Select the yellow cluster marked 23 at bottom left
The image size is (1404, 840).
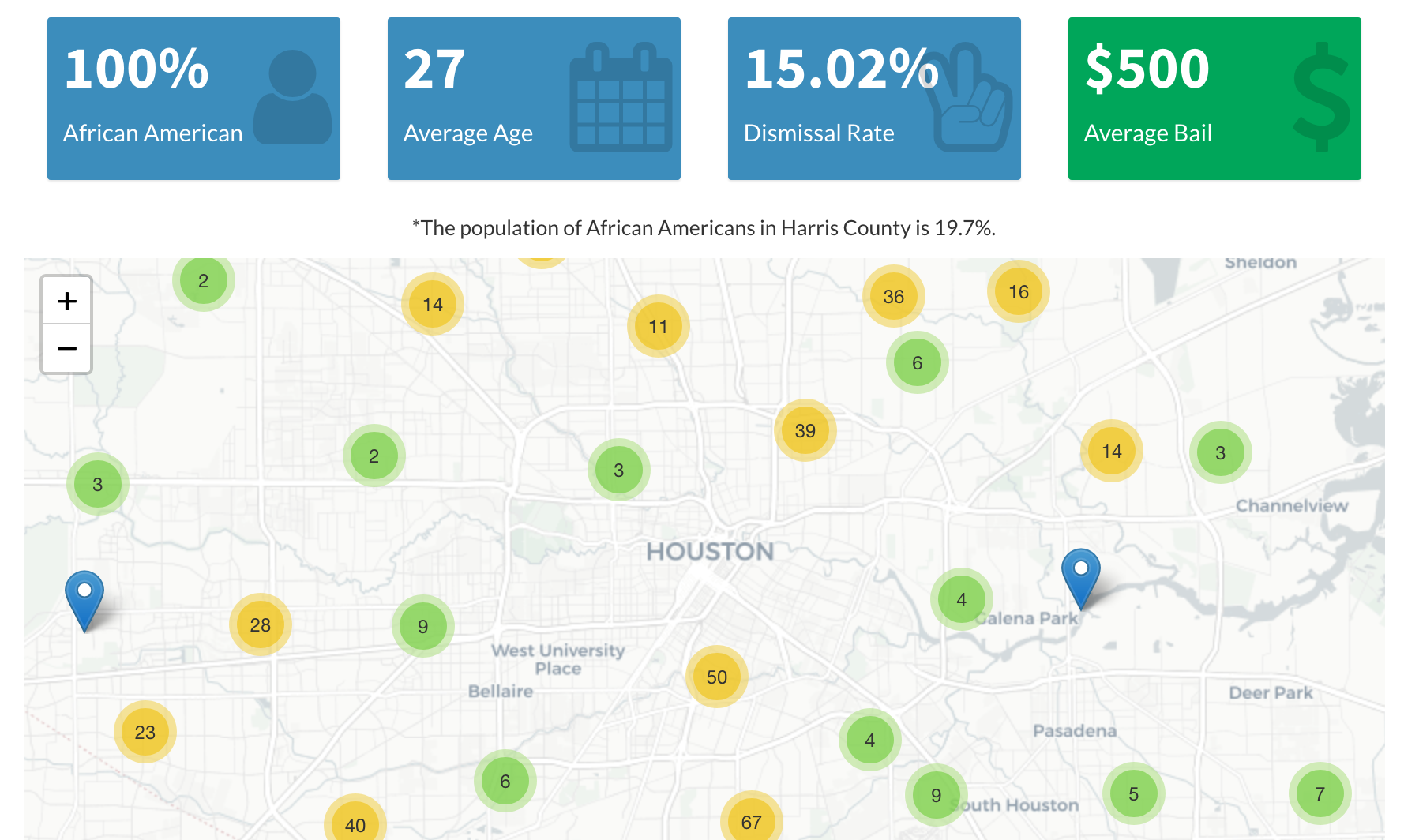tap(144, 732)
